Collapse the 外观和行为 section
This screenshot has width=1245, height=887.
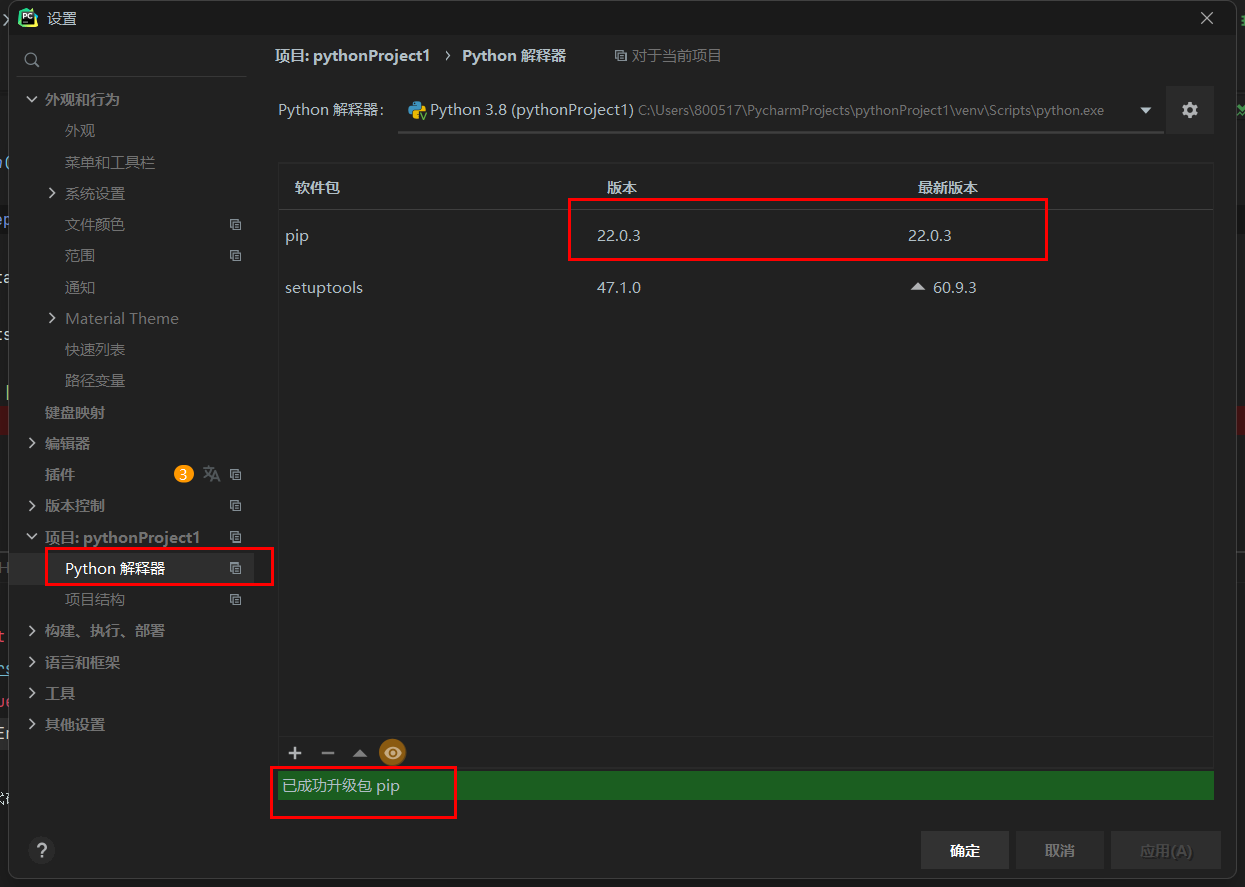pos(32,99)
